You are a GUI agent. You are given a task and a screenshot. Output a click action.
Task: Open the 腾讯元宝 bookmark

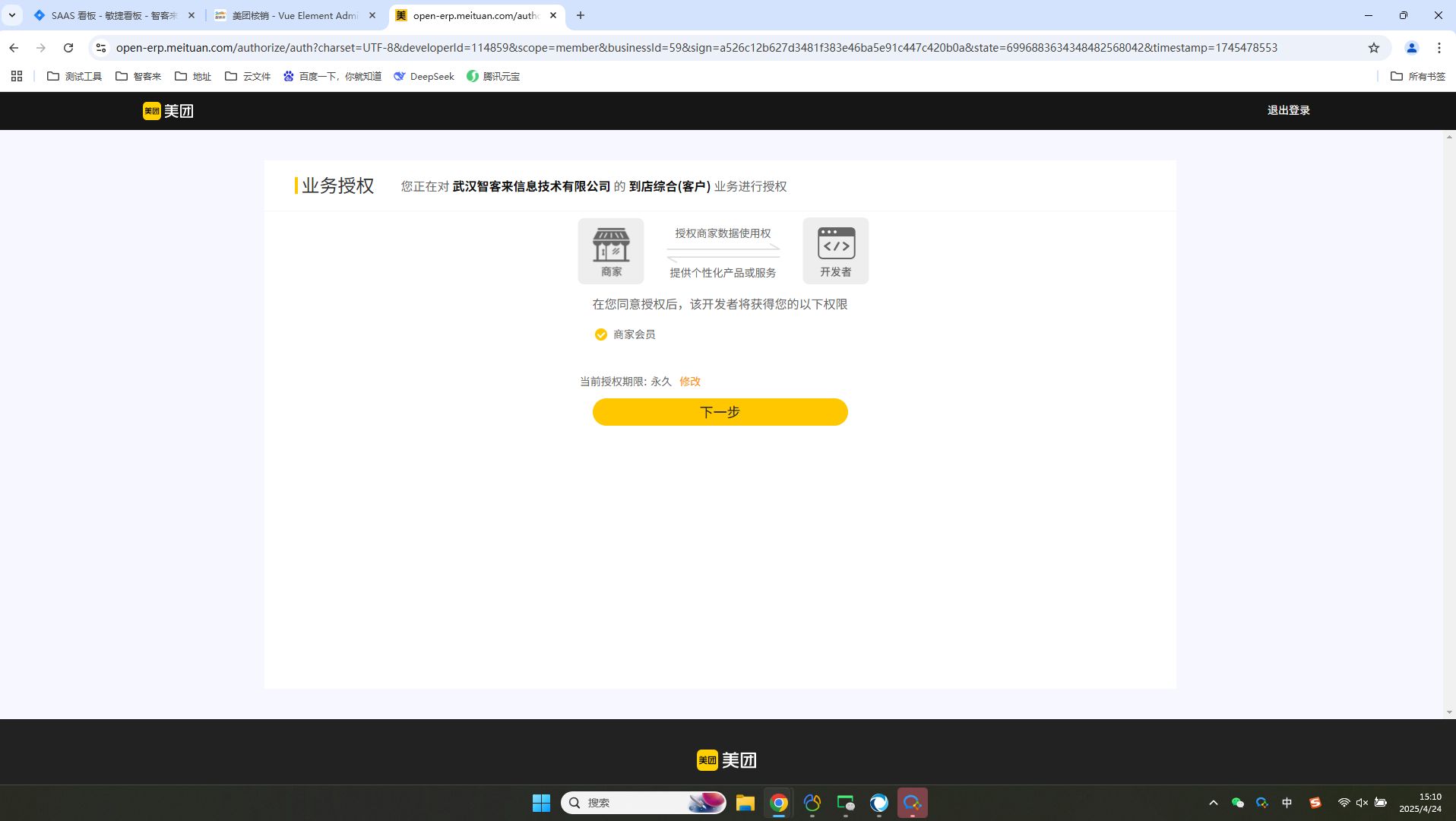point(493,76)
